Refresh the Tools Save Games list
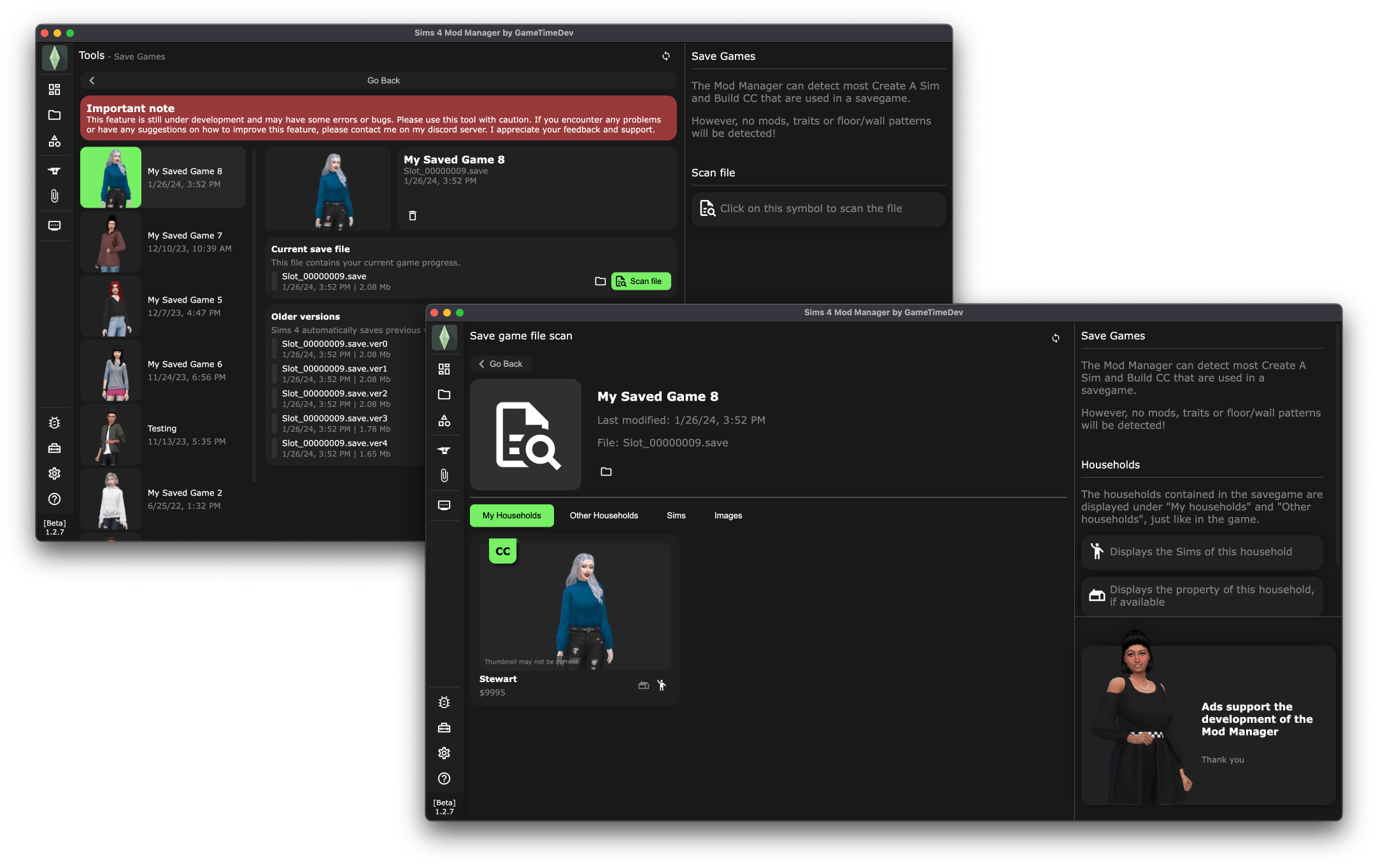Image resolution: width=1378 pixels, height=868 pixels. pyautogui.click(x=666, y=56)
